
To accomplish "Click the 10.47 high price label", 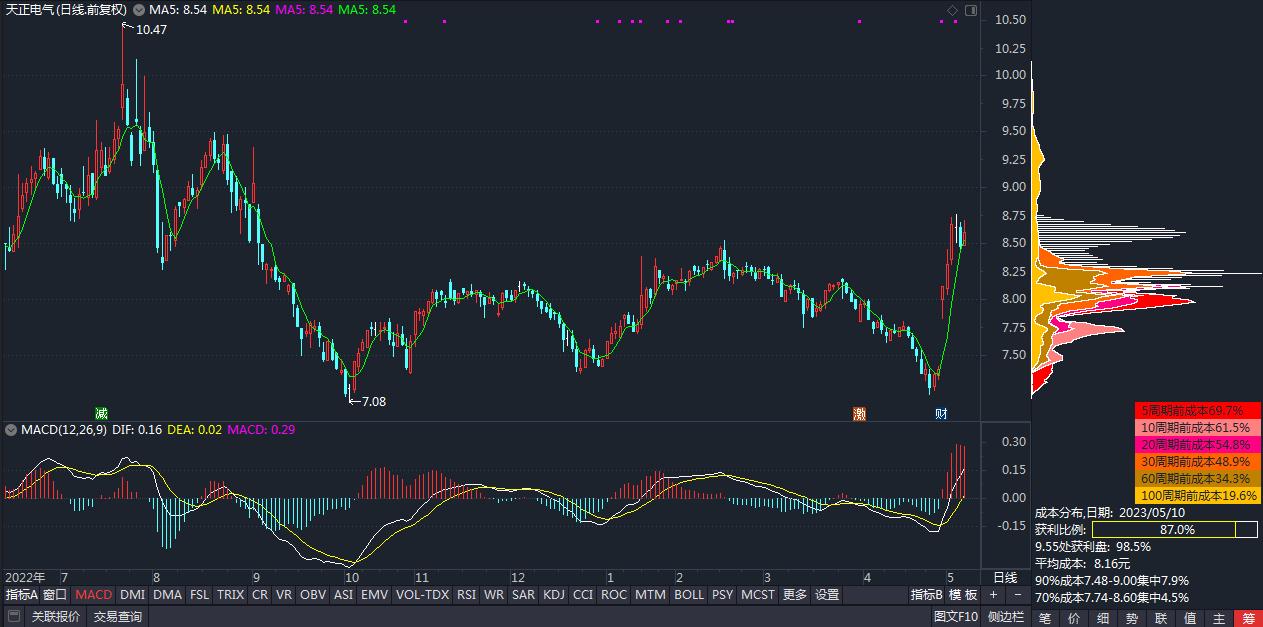I will [151, 30].
